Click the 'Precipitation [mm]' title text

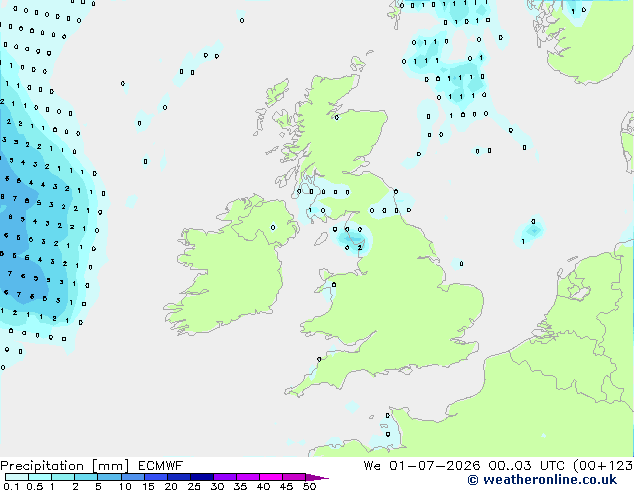click(64, 466)
